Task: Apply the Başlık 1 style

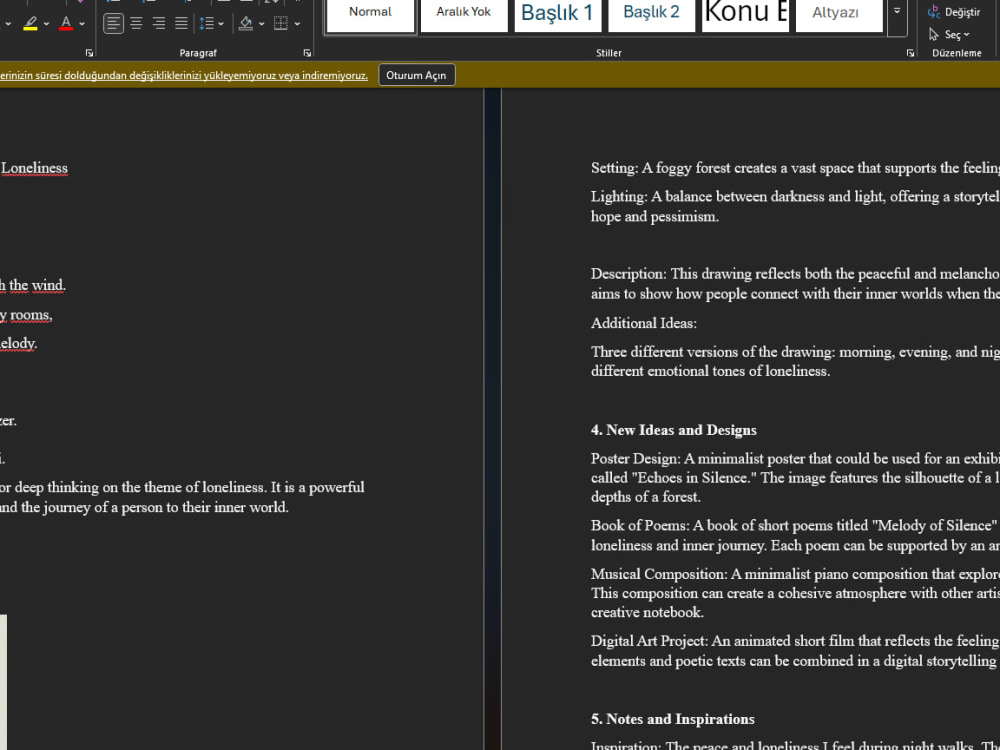Action: click(557, 14)
